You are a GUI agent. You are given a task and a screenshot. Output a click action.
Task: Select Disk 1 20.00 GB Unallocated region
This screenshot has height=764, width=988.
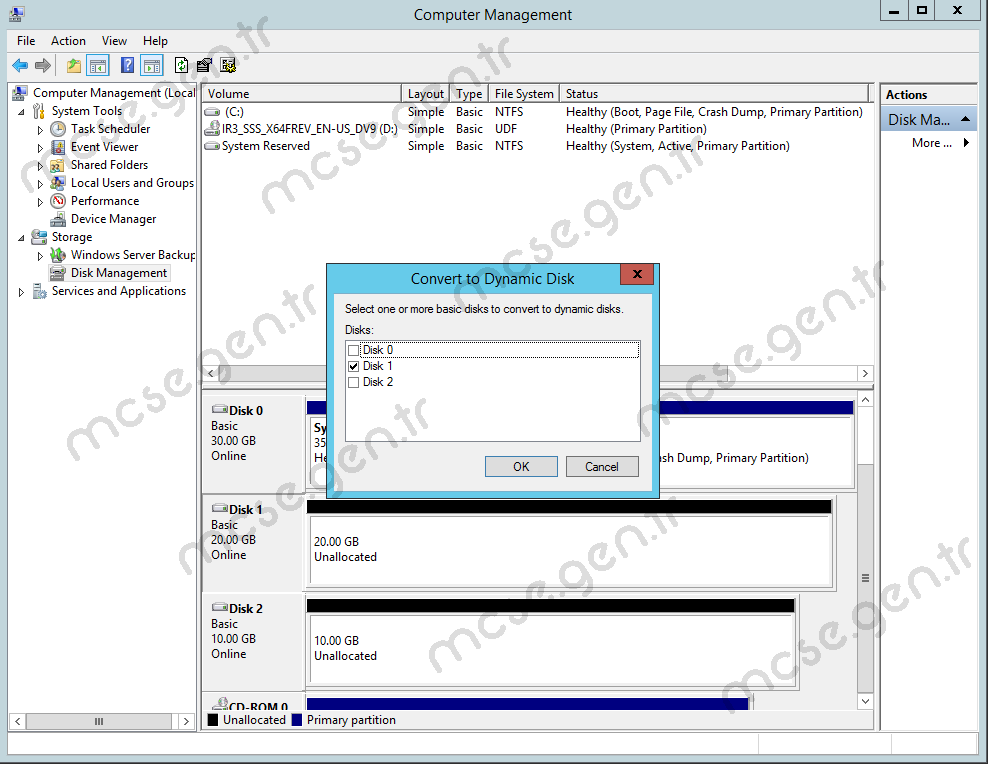570,550
